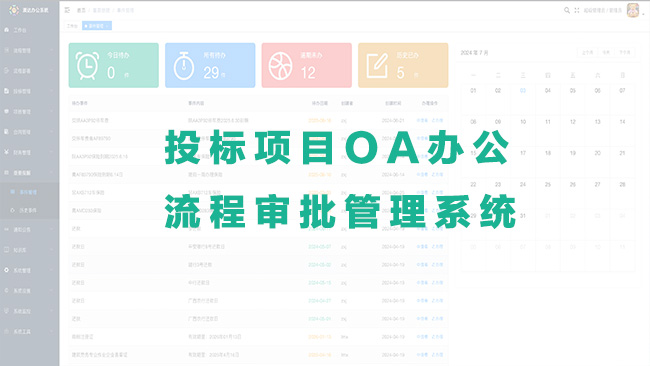Select date 14 in the calendar
The height and width of the screenshot is (366, 650).
pyautogui.click(x=622, y=122)
